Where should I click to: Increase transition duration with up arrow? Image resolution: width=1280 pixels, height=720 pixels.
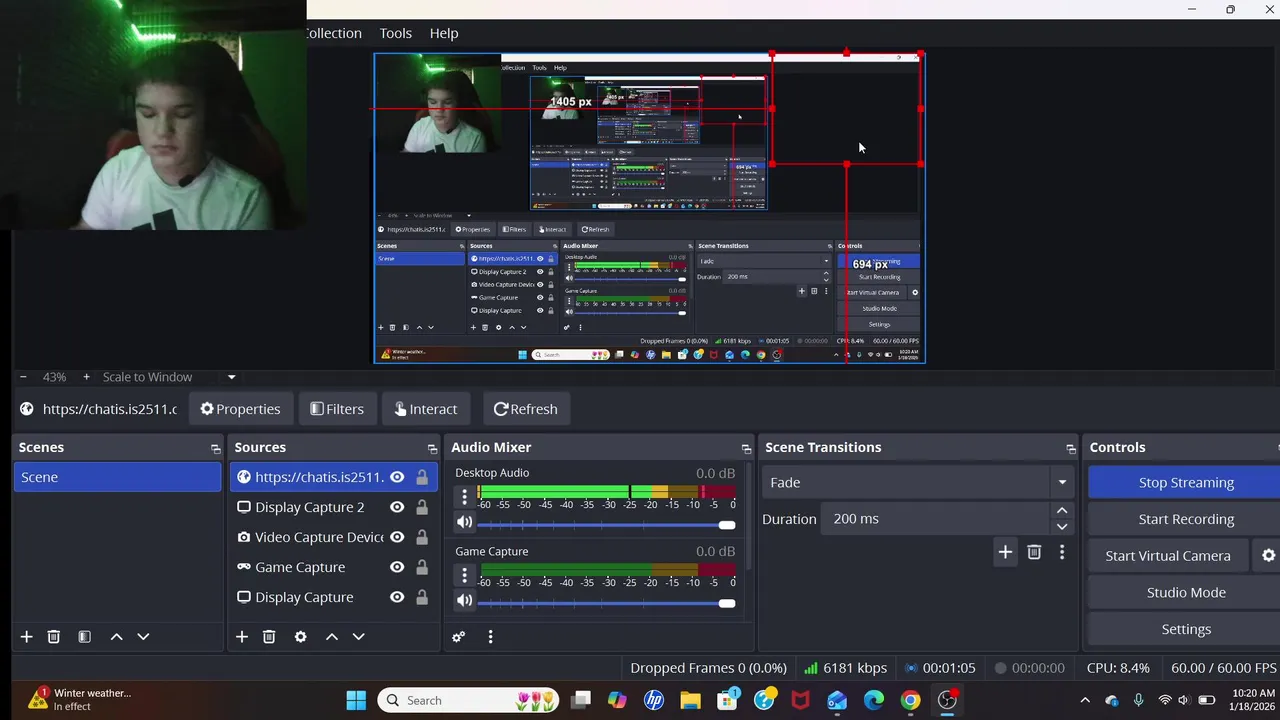click(x=1062, y=511)
